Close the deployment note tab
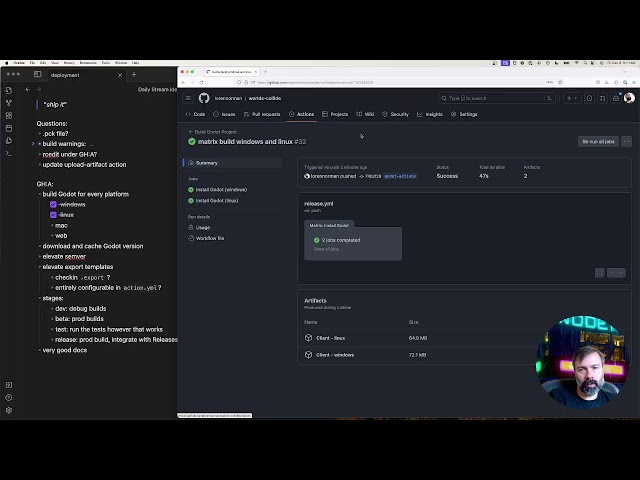Screen dimensions: 640x480 120,75
